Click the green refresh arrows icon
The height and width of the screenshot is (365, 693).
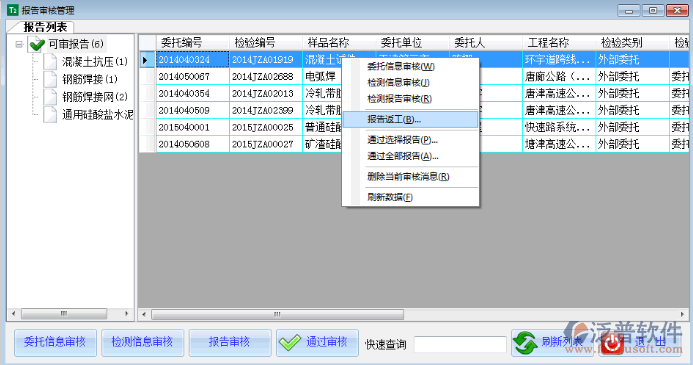(525, 343)
